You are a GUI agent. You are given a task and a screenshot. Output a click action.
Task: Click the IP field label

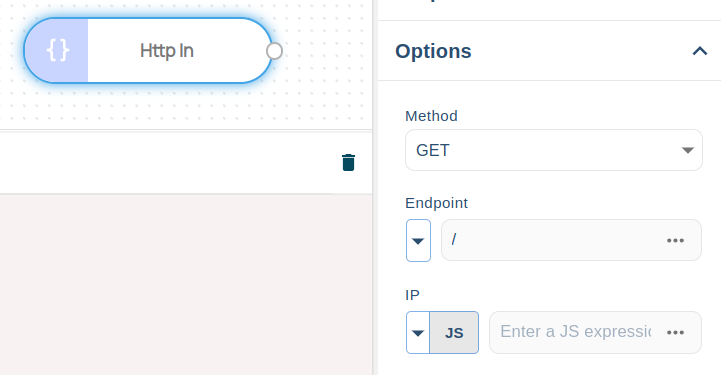click(x=412, y=295)
